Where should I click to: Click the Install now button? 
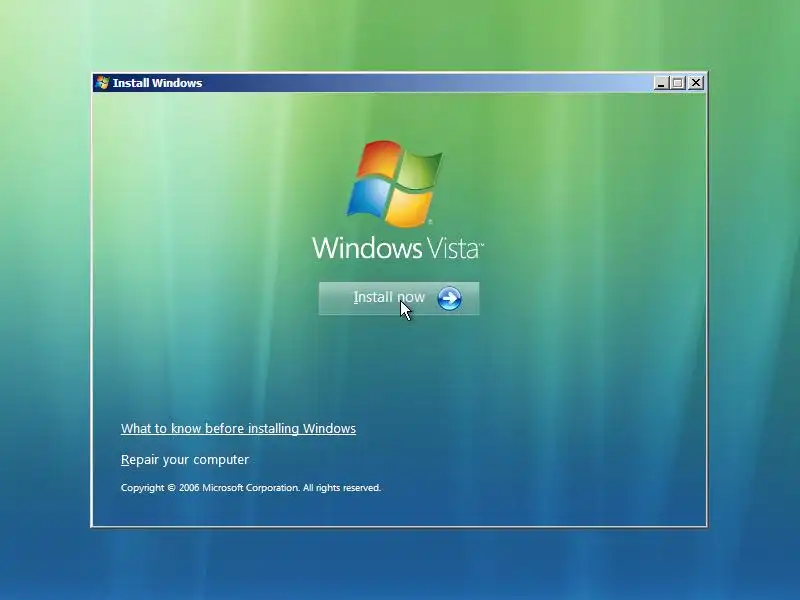coord(399,298)
